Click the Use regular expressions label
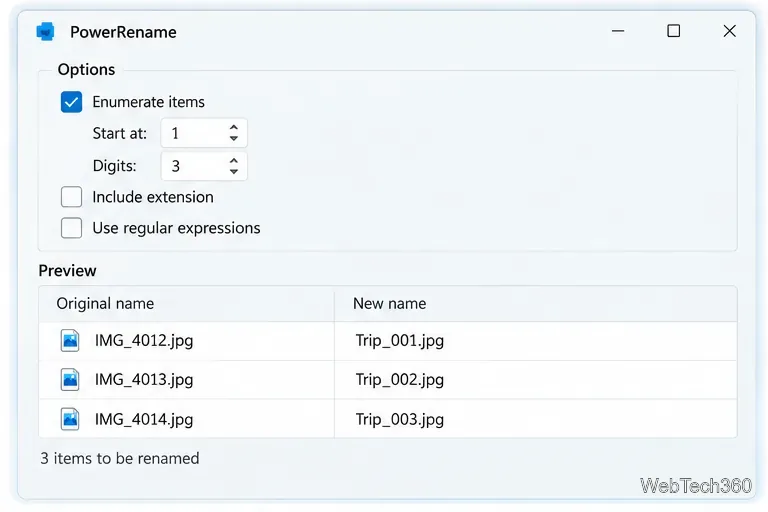The width and height of the screenshot is (768, 512). (x=176, y=228)
